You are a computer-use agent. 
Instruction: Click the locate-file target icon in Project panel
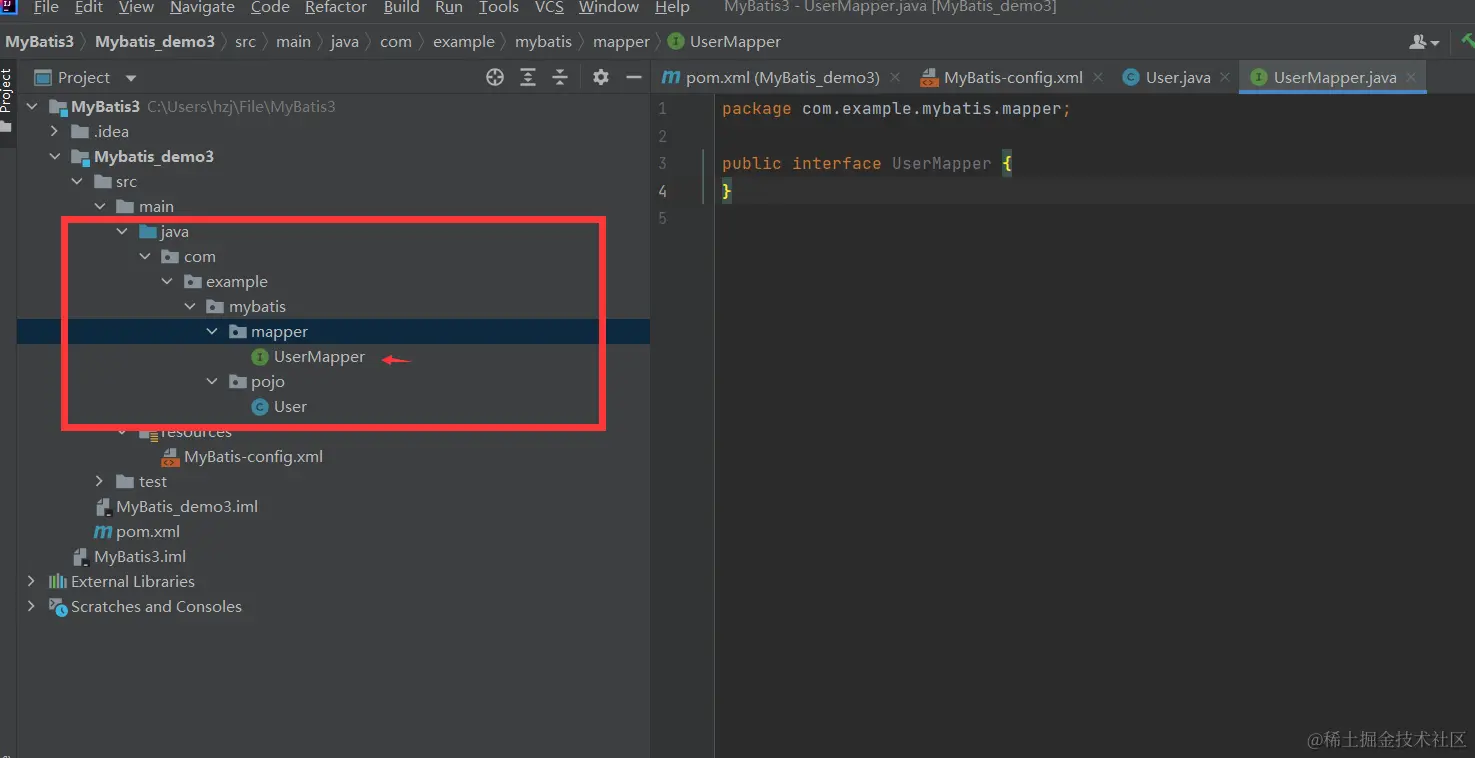(x=495, y=77)
